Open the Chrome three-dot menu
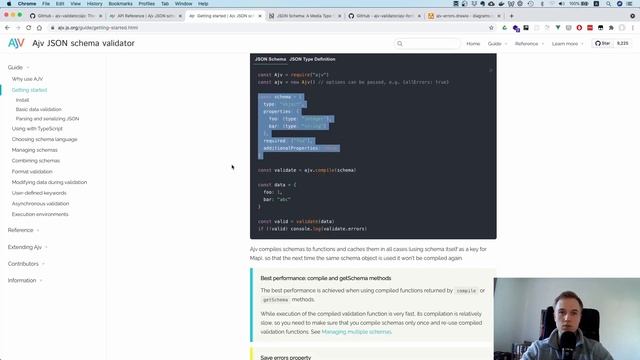Screen dimensions: 640x360 coord(632,28)
